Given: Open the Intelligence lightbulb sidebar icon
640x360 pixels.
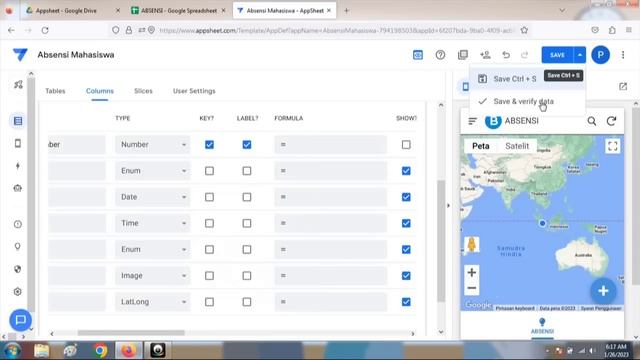Looking at the screenshot, I should click(18, 247).
